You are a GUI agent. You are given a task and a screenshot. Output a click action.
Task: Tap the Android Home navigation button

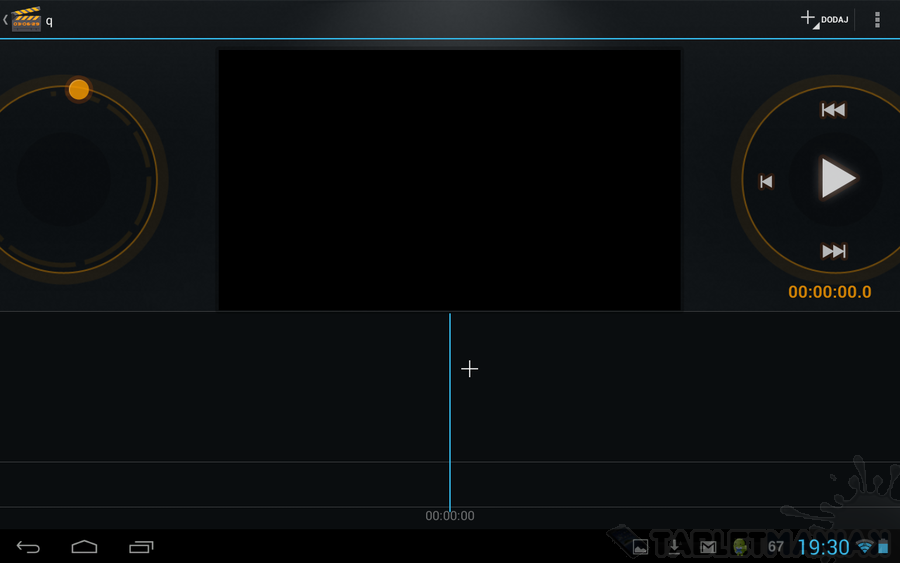click(x=85, y=546)
